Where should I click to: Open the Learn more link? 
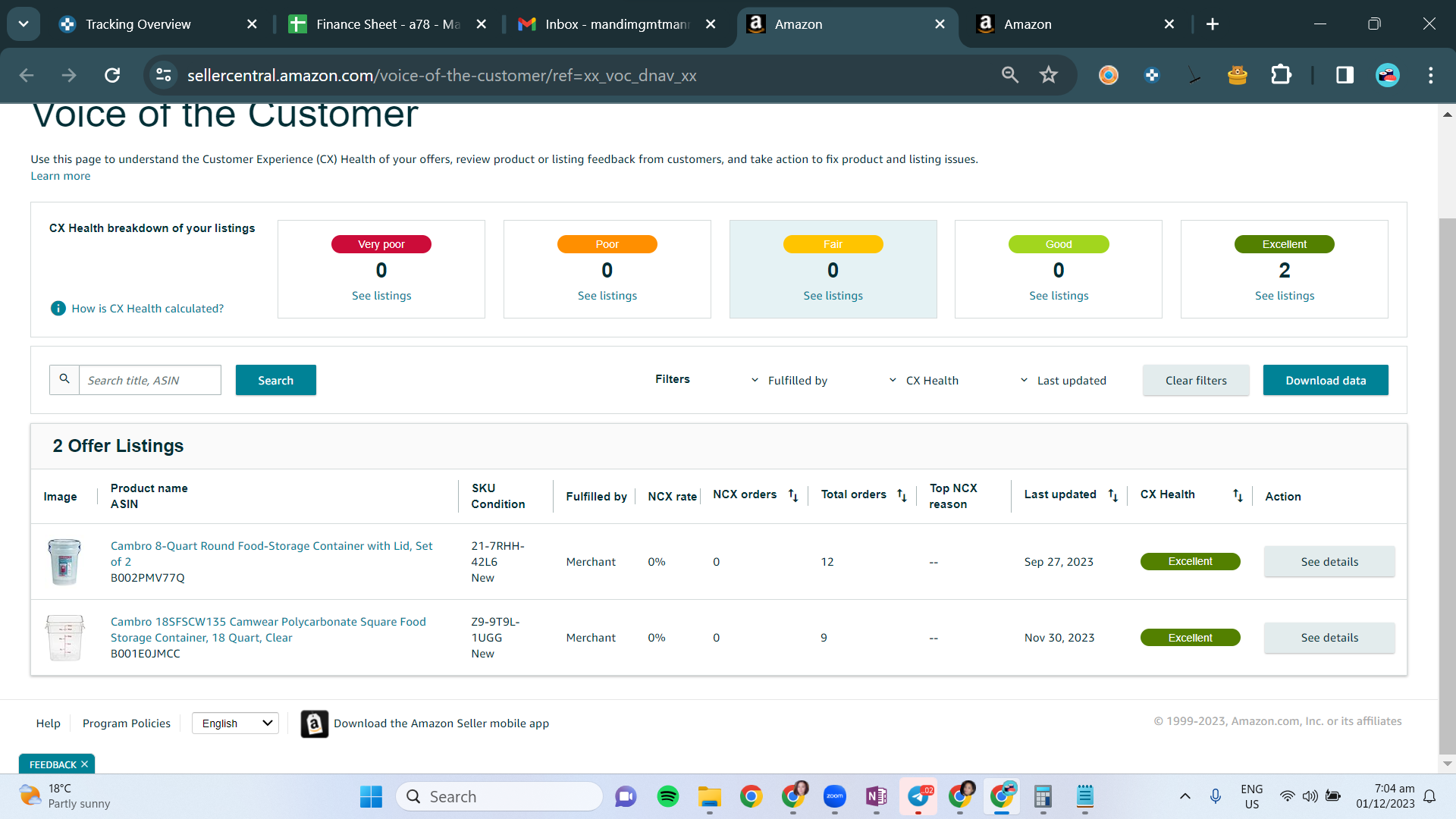pos(61,176)
